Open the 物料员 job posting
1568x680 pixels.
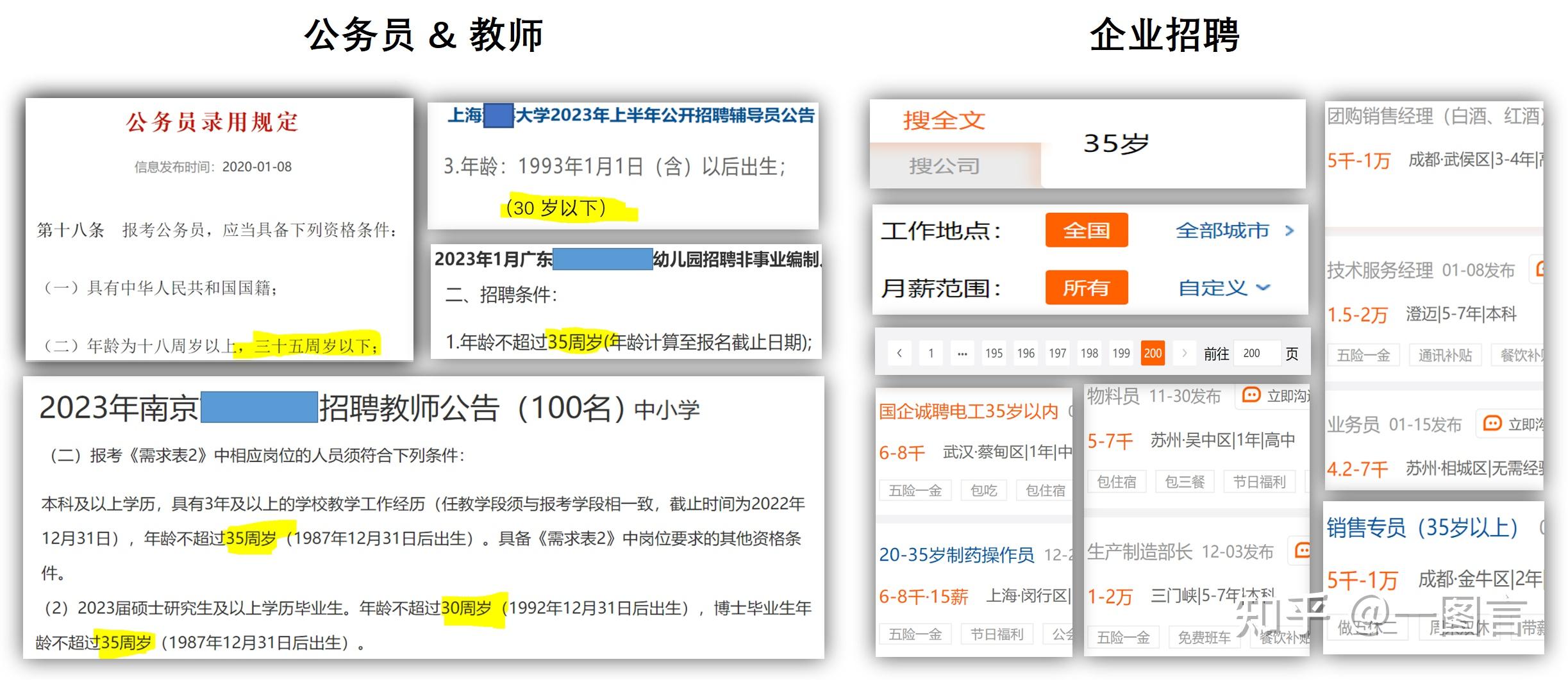point(1113,396)
